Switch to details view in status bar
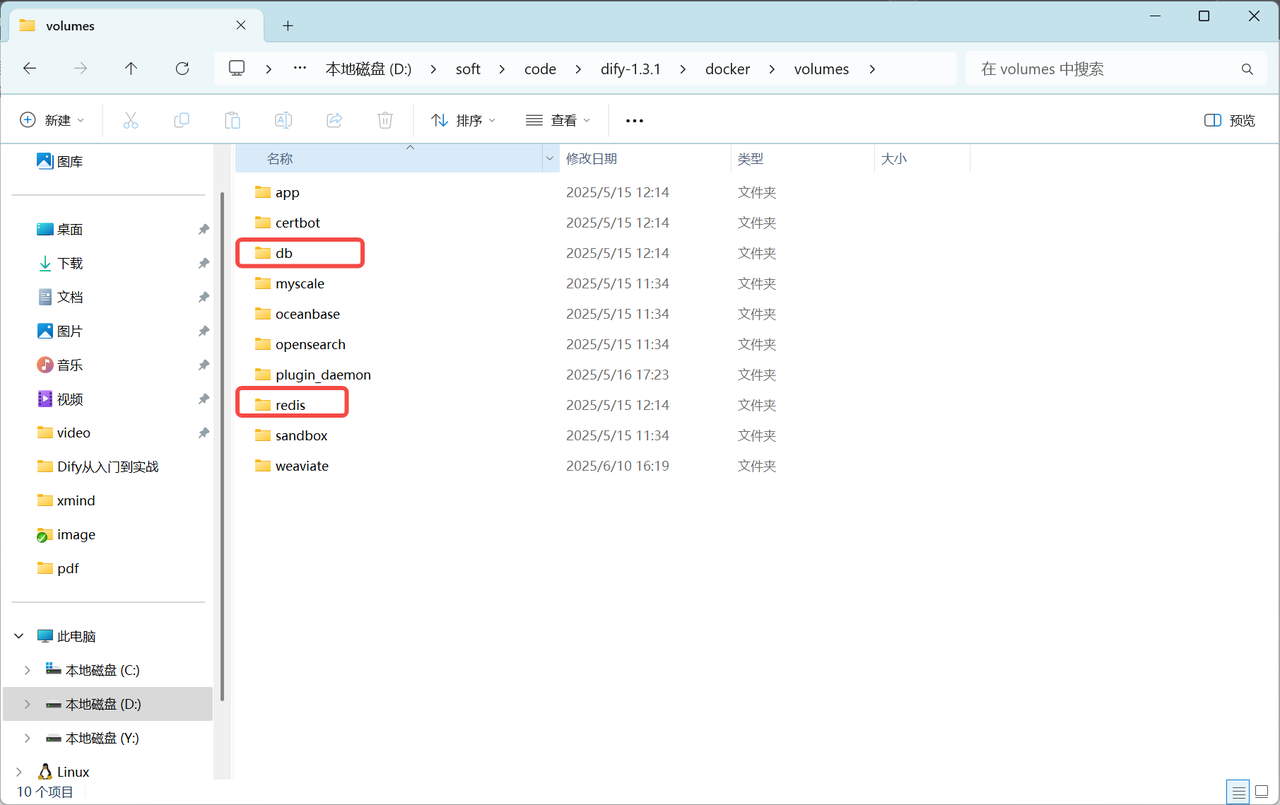This screenshot has height=805, width=1280. pyautogui.click(x=1239, y=792)
